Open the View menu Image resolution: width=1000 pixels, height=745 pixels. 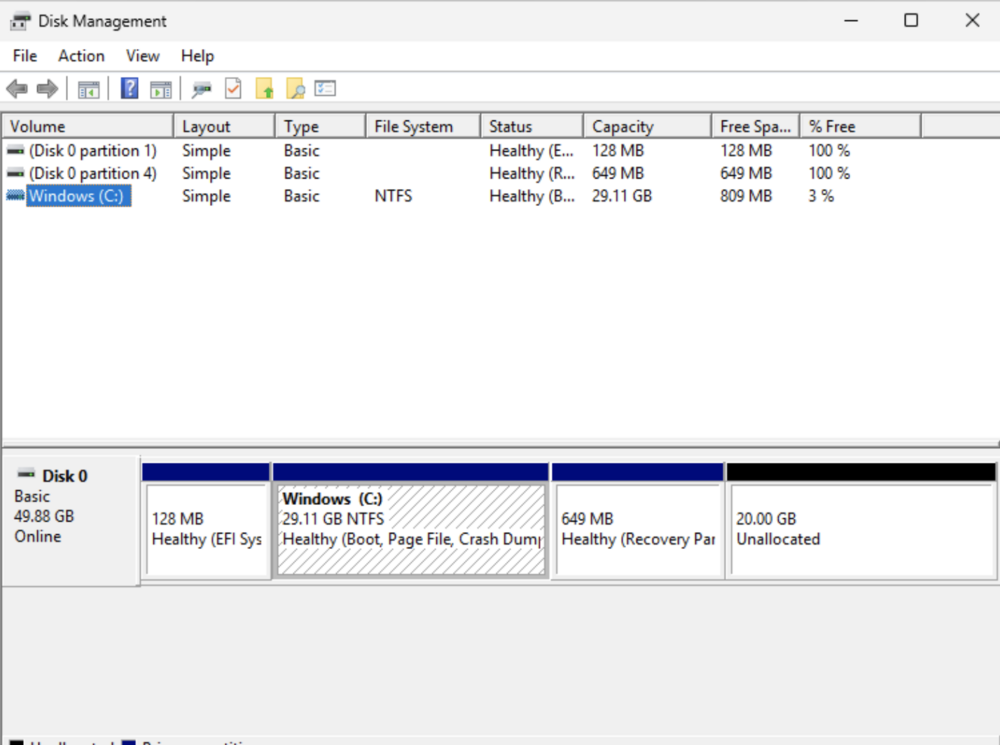[142, 56]
